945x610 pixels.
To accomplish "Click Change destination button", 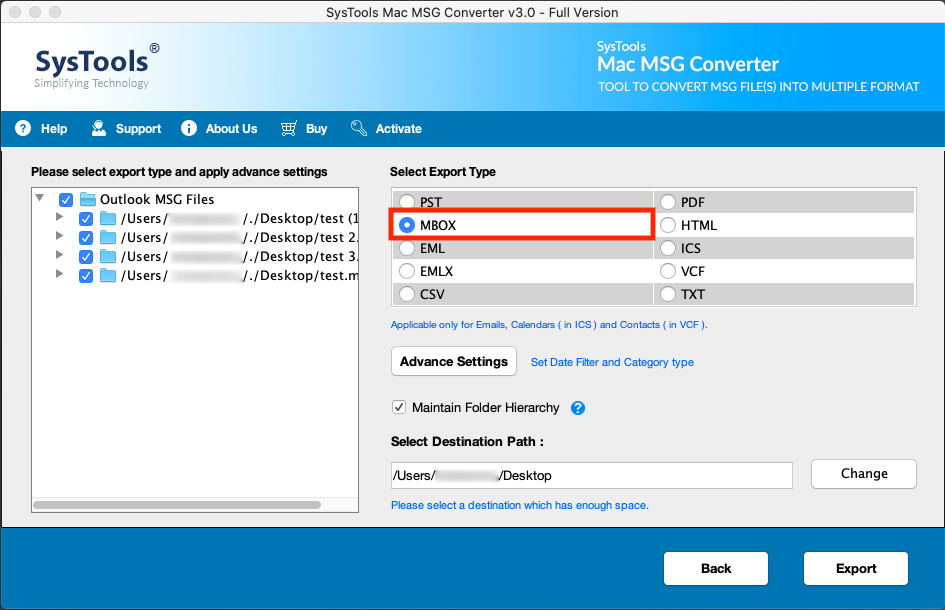I will click(x=864, y=474).
